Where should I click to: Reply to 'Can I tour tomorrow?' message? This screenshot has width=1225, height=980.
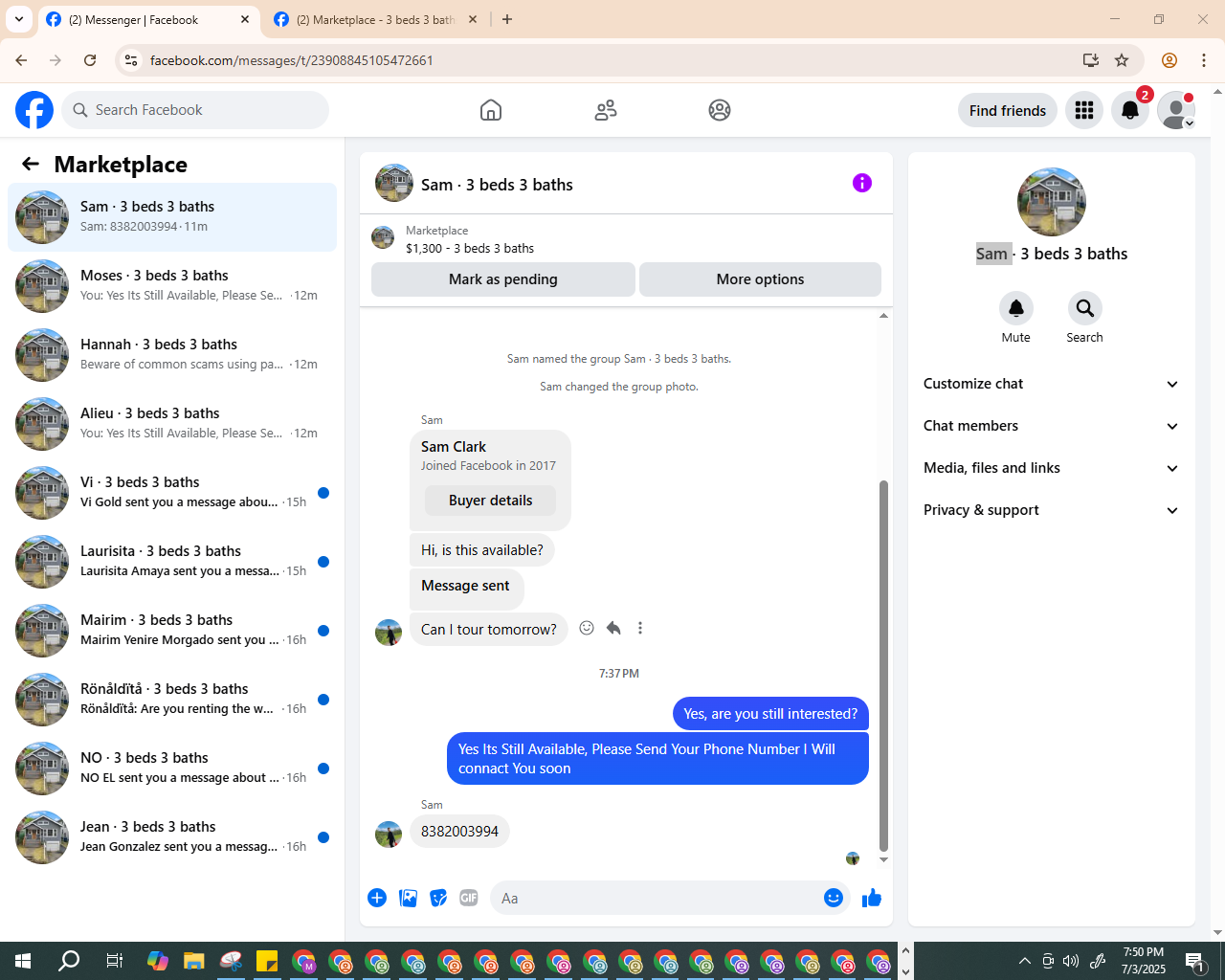coord(613,628)
